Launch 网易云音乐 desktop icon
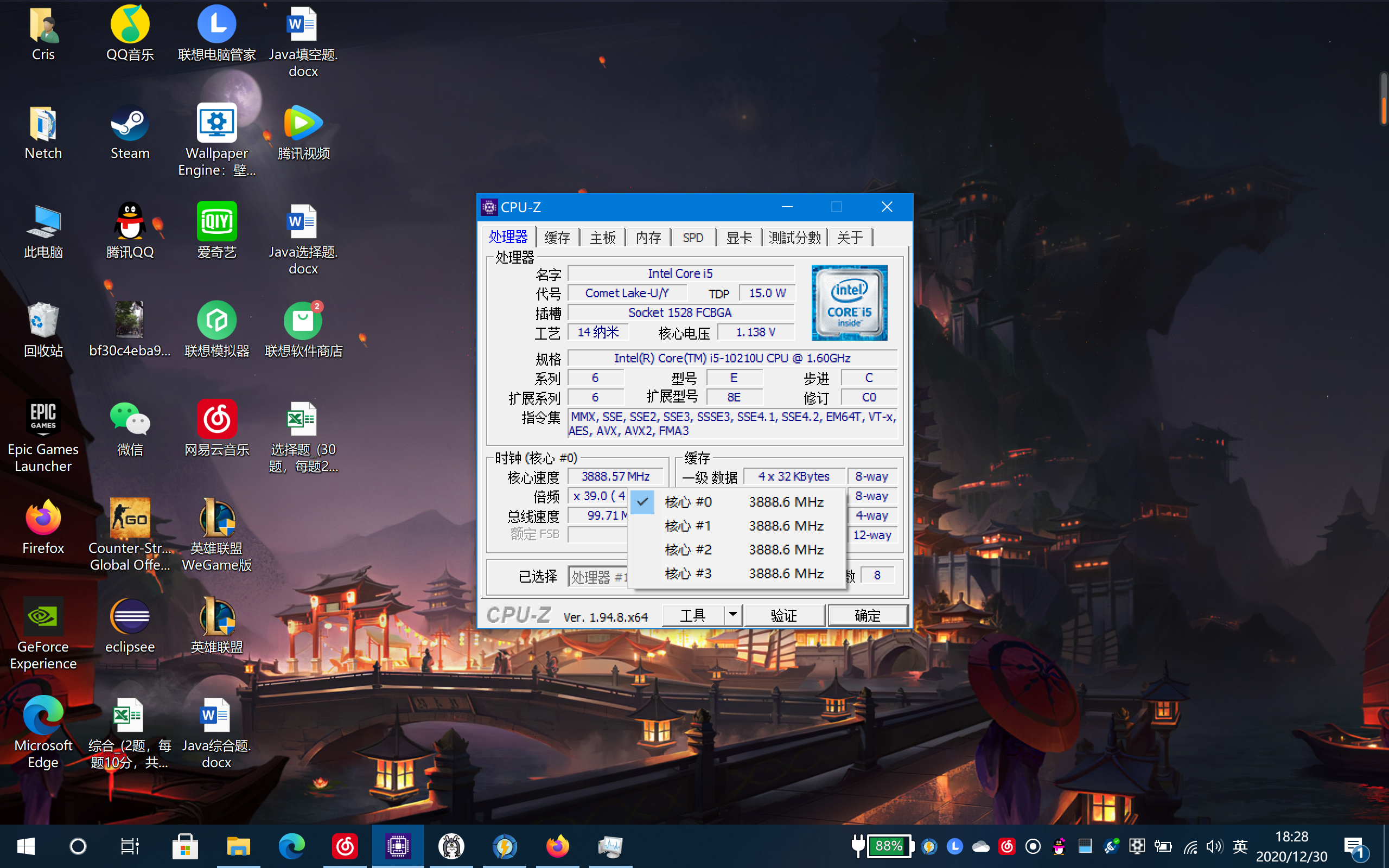This screenshot has width=1389, height=868. (216, 419)
